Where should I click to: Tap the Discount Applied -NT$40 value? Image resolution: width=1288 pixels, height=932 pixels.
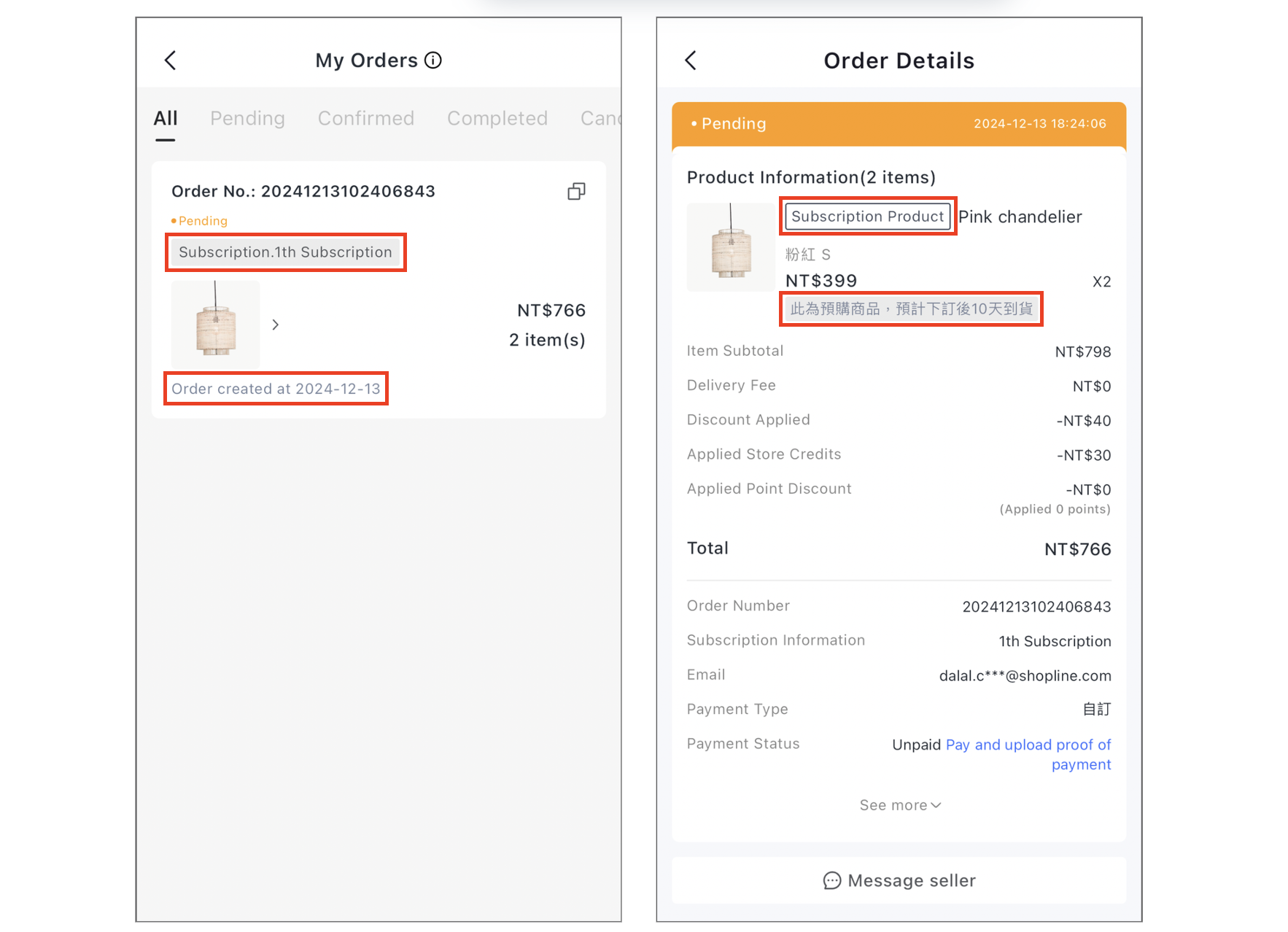coord(1084,421)
